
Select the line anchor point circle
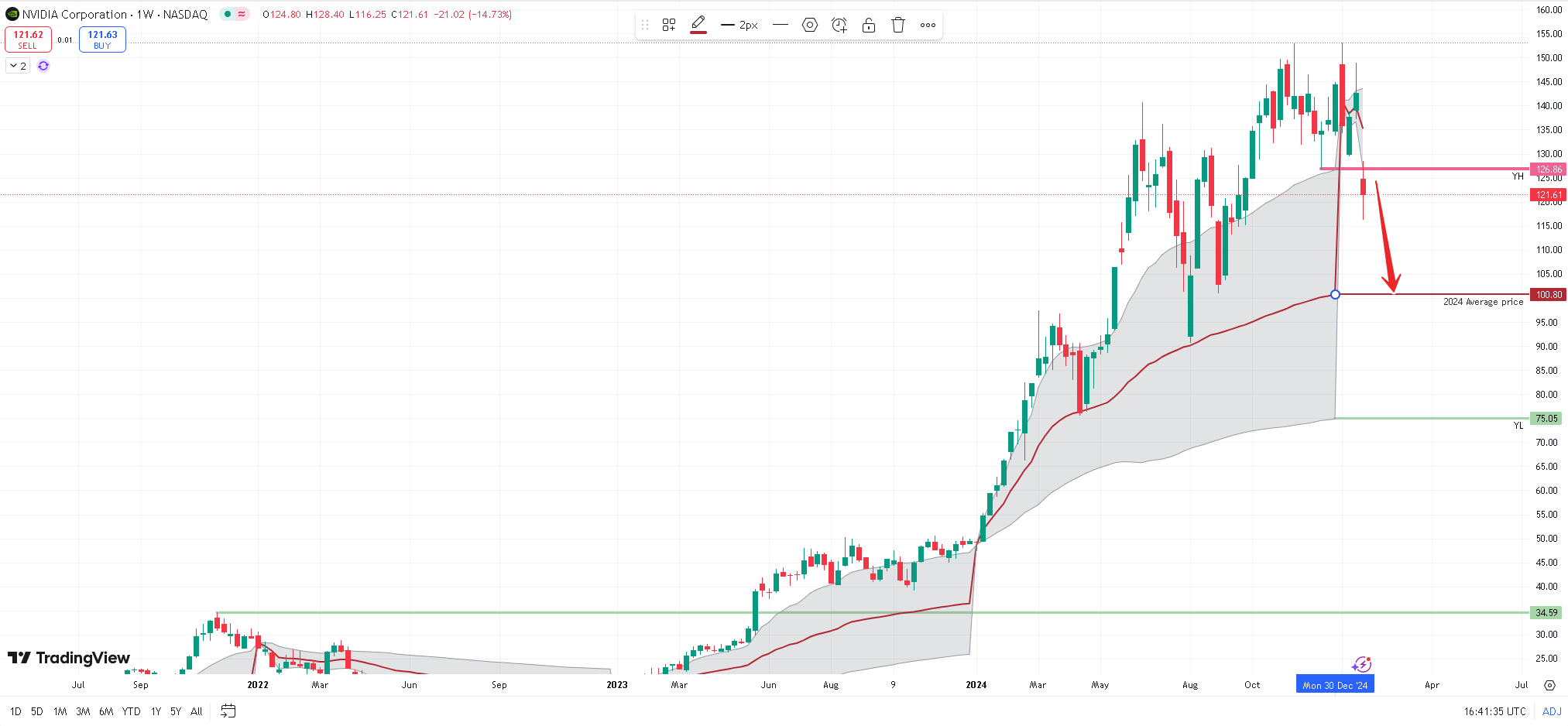[1336, 295]
